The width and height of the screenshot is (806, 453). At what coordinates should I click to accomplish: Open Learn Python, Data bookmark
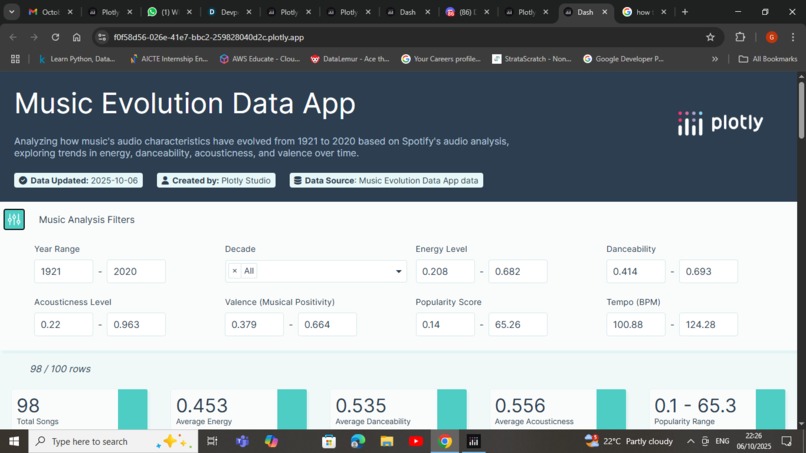pyautogui.click(x=77, y=59)
